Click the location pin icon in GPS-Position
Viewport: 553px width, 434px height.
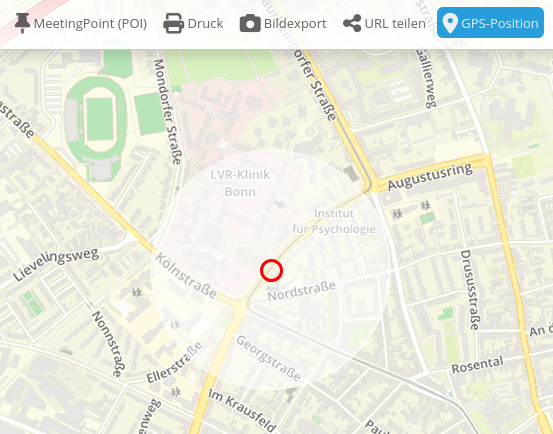click(x=450, y=23)
